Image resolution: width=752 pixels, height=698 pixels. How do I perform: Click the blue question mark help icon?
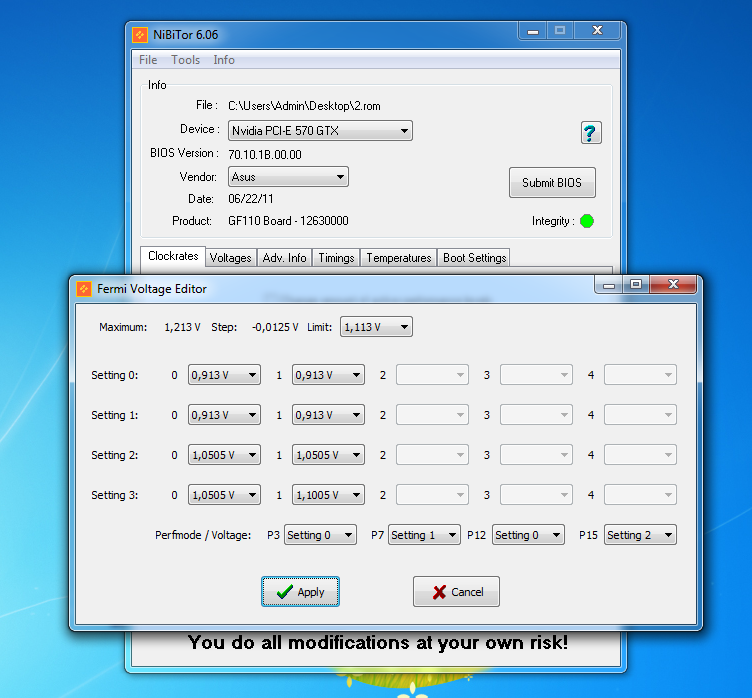coord(590,133)
